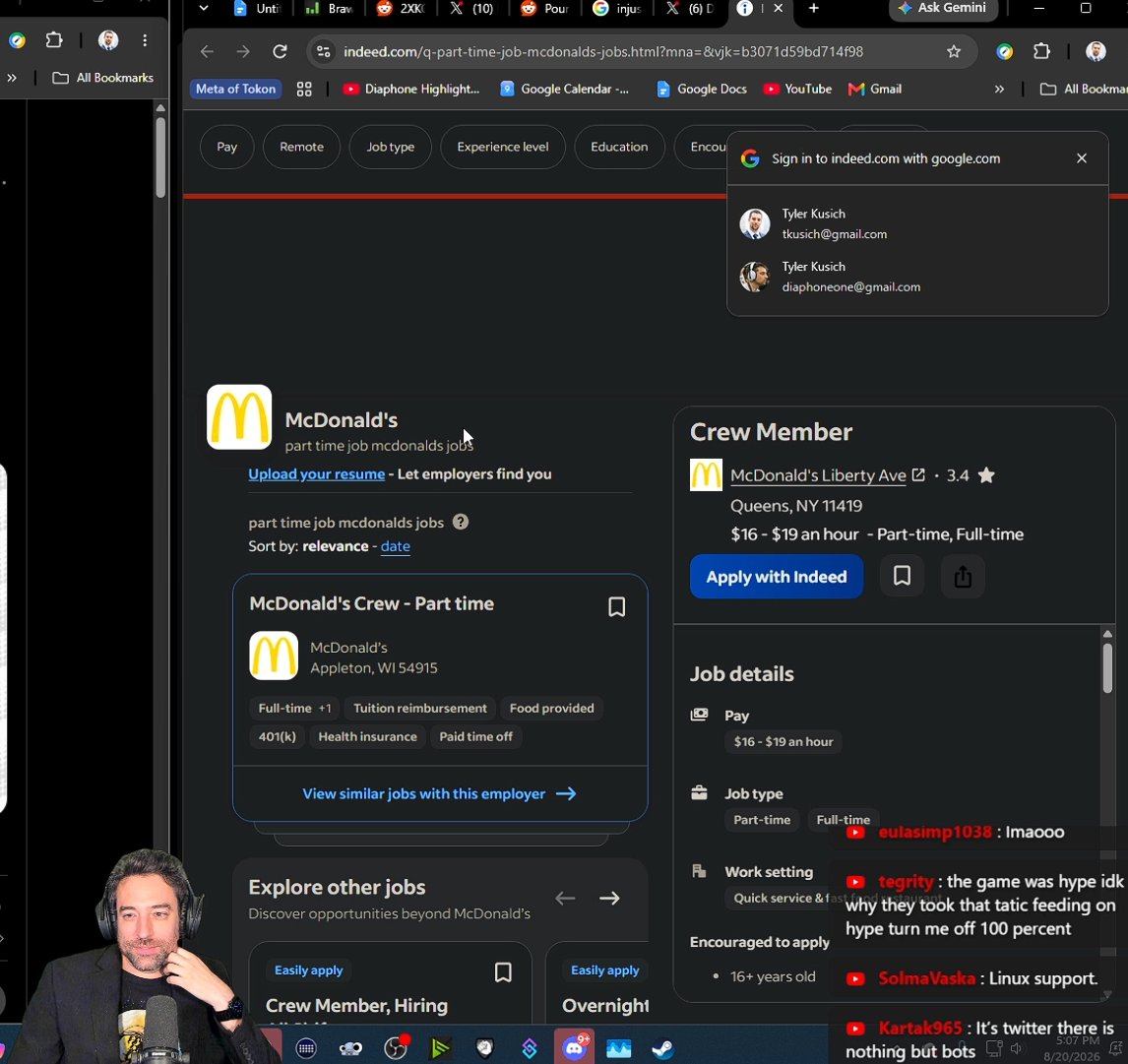The image size is (1128, 1064).
Task: Save Crew Member, Hiring job bookmark
Action: [x=503, y=972]
